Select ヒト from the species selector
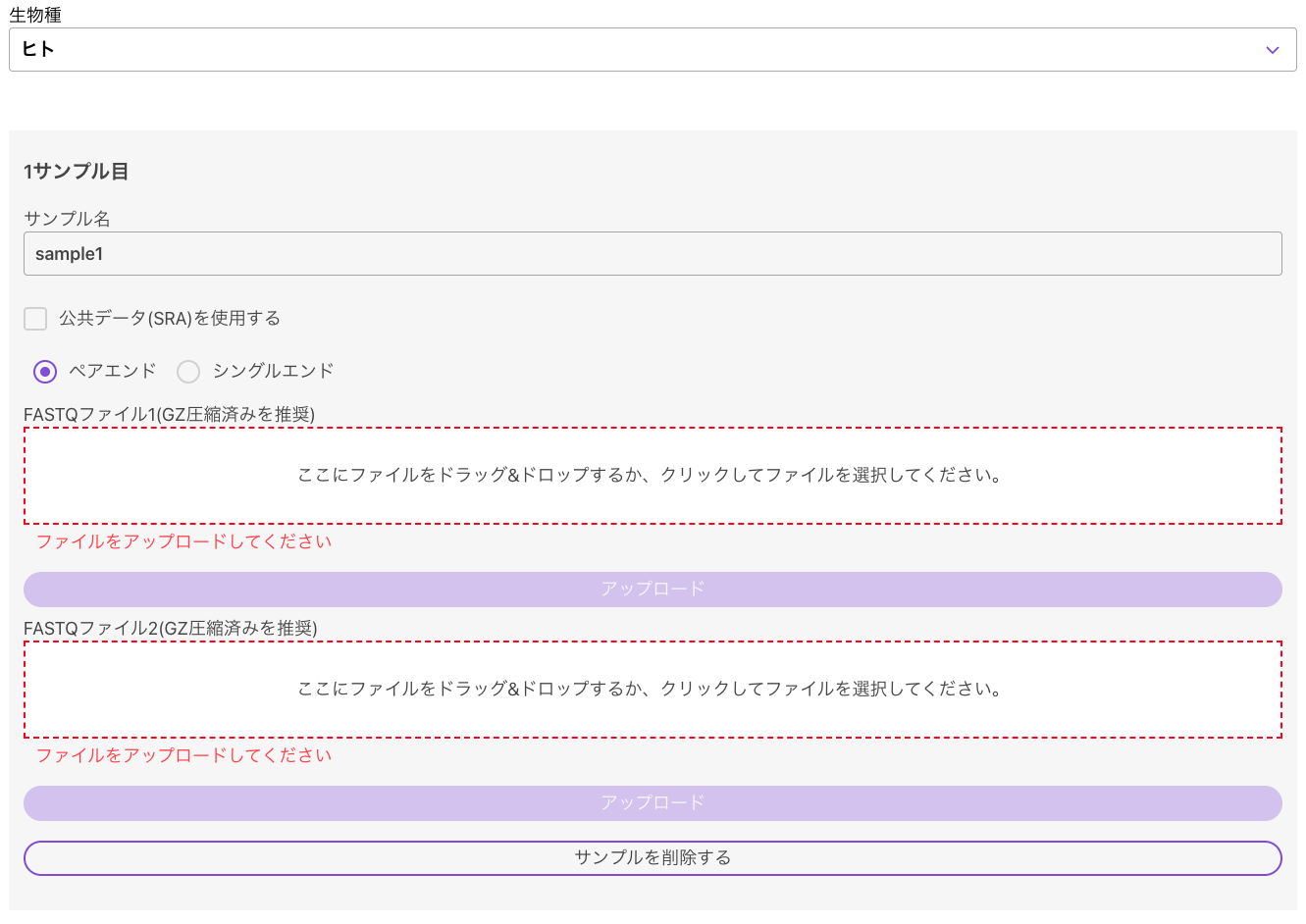 [x=653, y=49]
